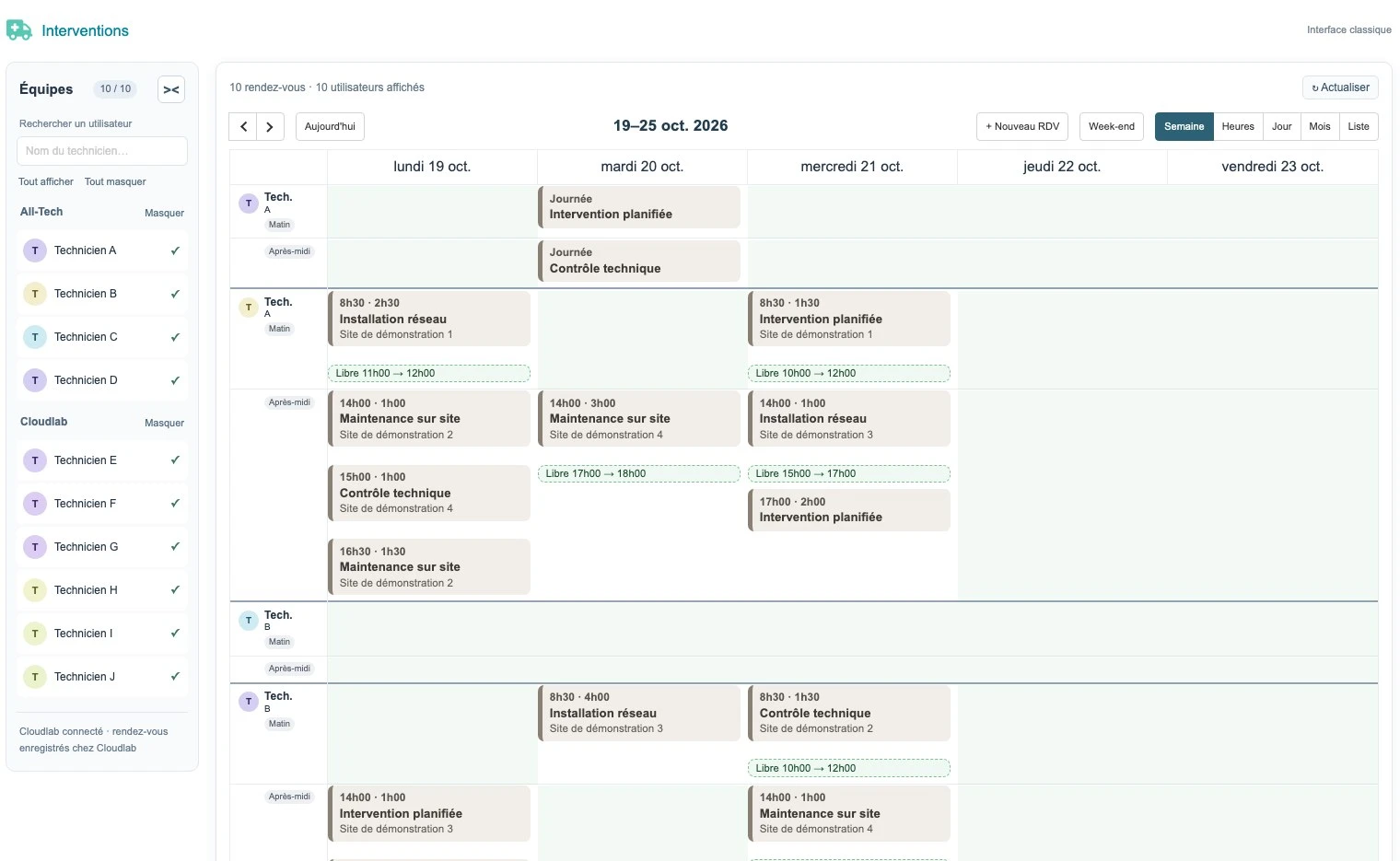Select free slot Libre 11h00 → 12h00
This screenshot has height=861, width=1400.
click(x=429, y=373)
